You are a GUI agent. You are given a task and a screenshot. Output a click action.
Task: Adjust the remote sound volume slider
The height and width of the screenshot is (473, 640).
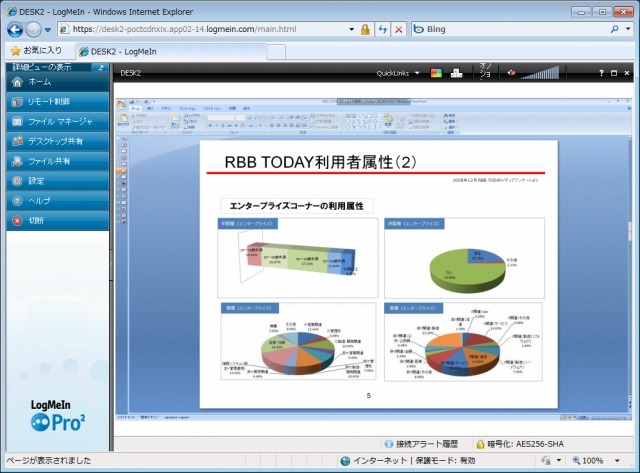[540, 73]
